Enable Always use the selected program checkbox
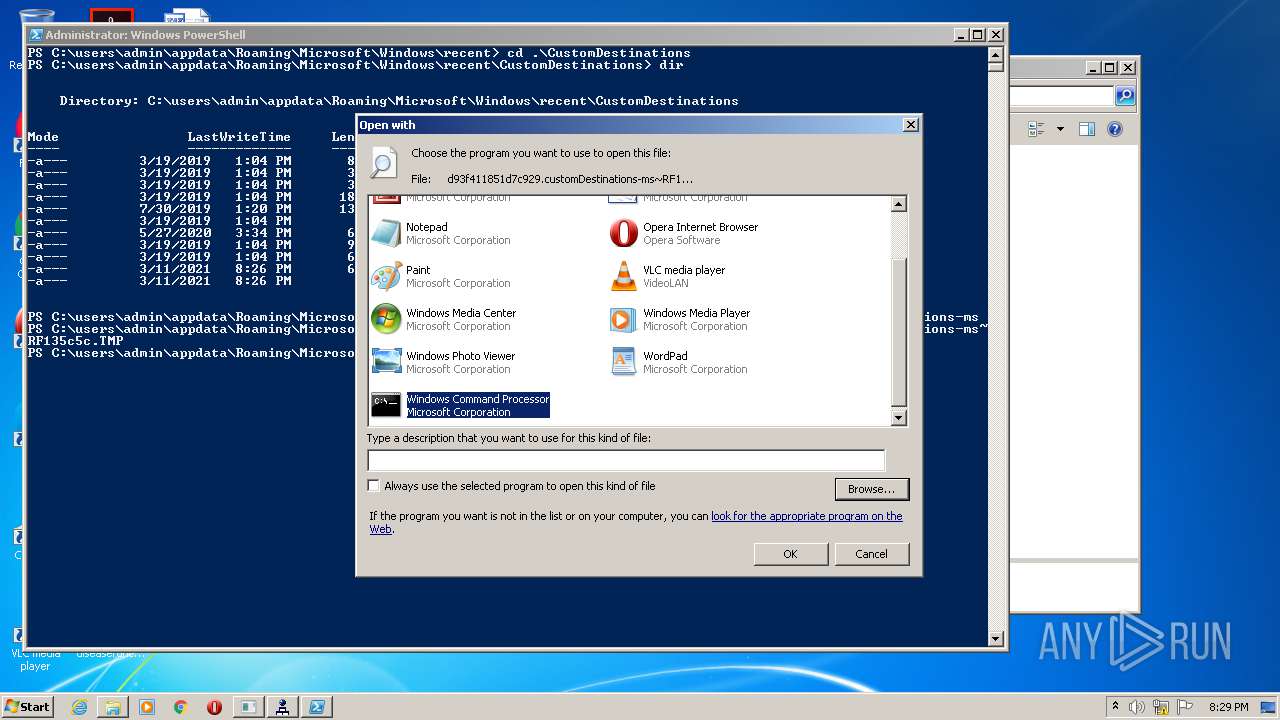Screen dimensions: 1280x720 point(374,486)
